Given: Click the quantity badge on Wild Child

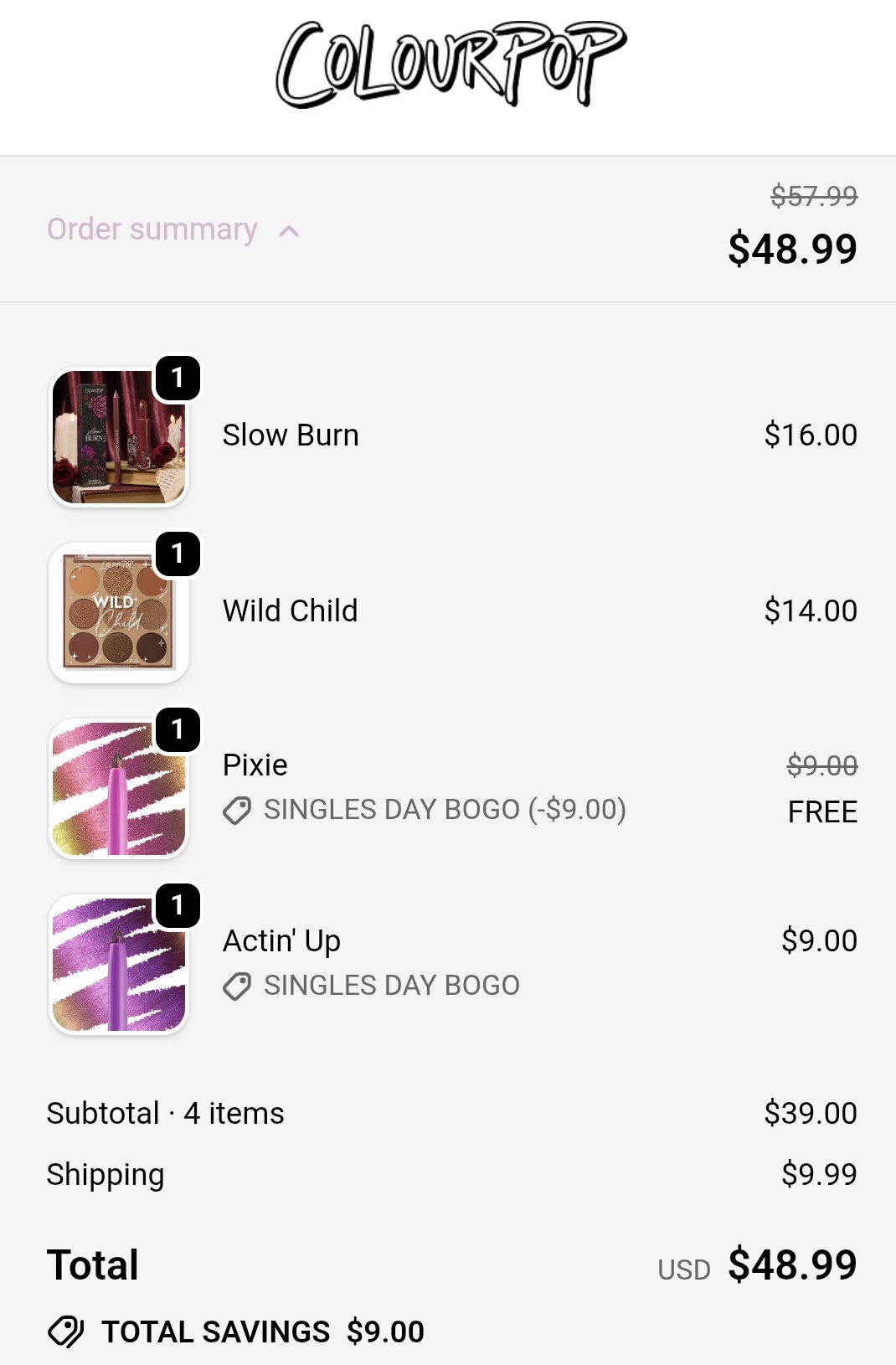Looking at the screenshot, I should (x=178, y=554).
